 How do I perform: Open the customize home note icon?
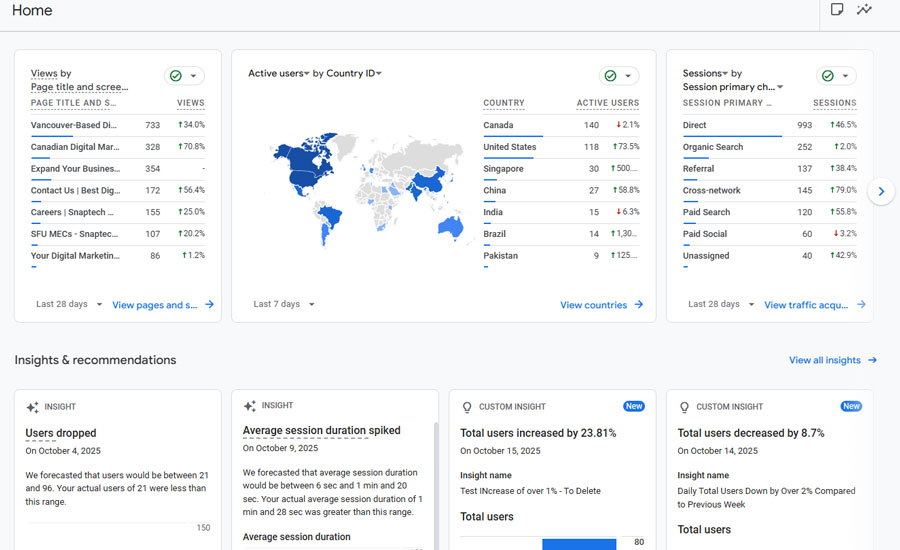[837, 9]
